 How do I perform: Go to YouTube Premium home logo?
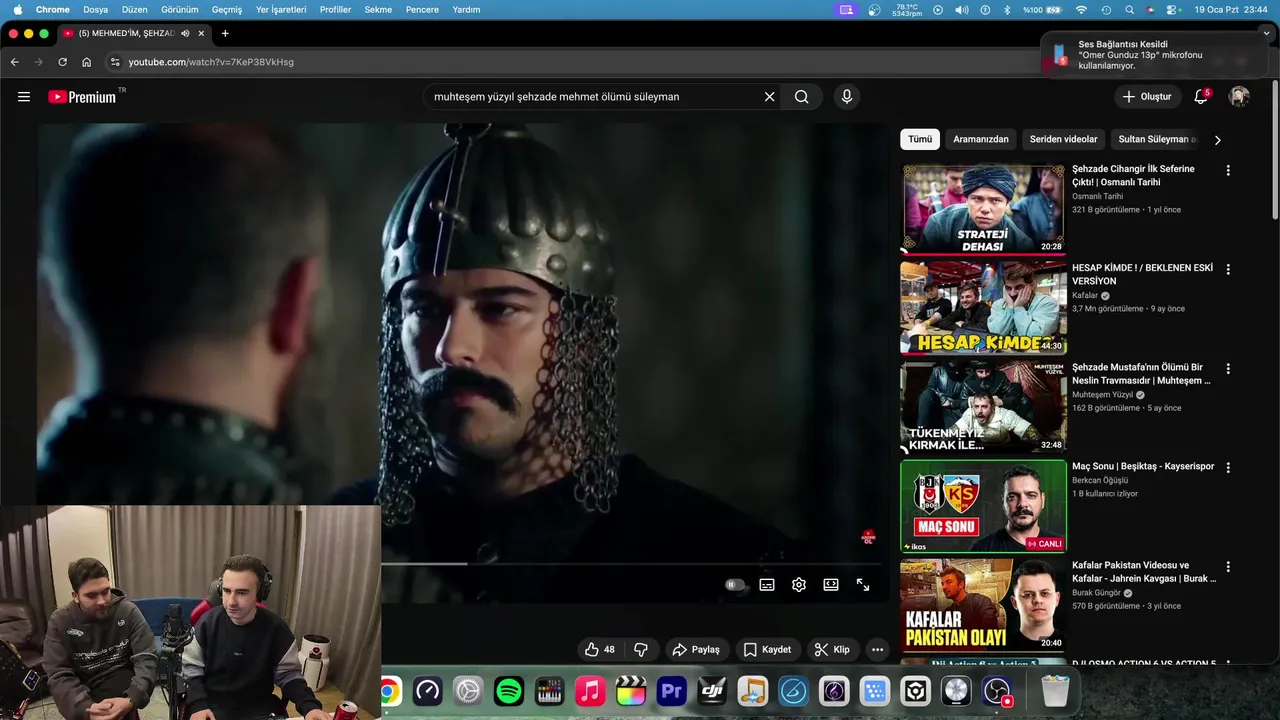point(82,97)
